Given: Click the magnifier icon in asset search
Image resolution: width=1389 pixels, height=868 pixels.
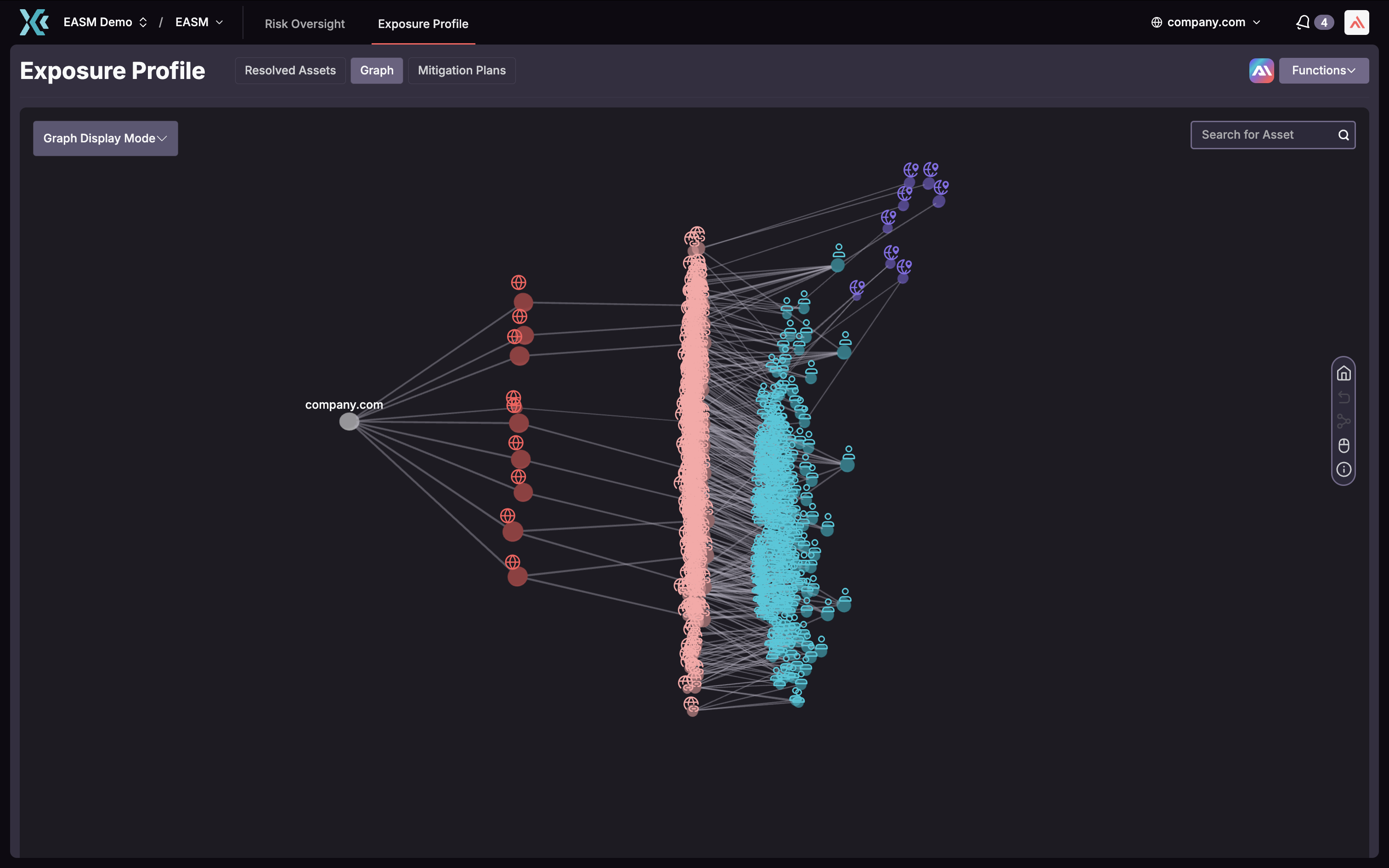Looking at the screenshot, I should point(1343,134).
